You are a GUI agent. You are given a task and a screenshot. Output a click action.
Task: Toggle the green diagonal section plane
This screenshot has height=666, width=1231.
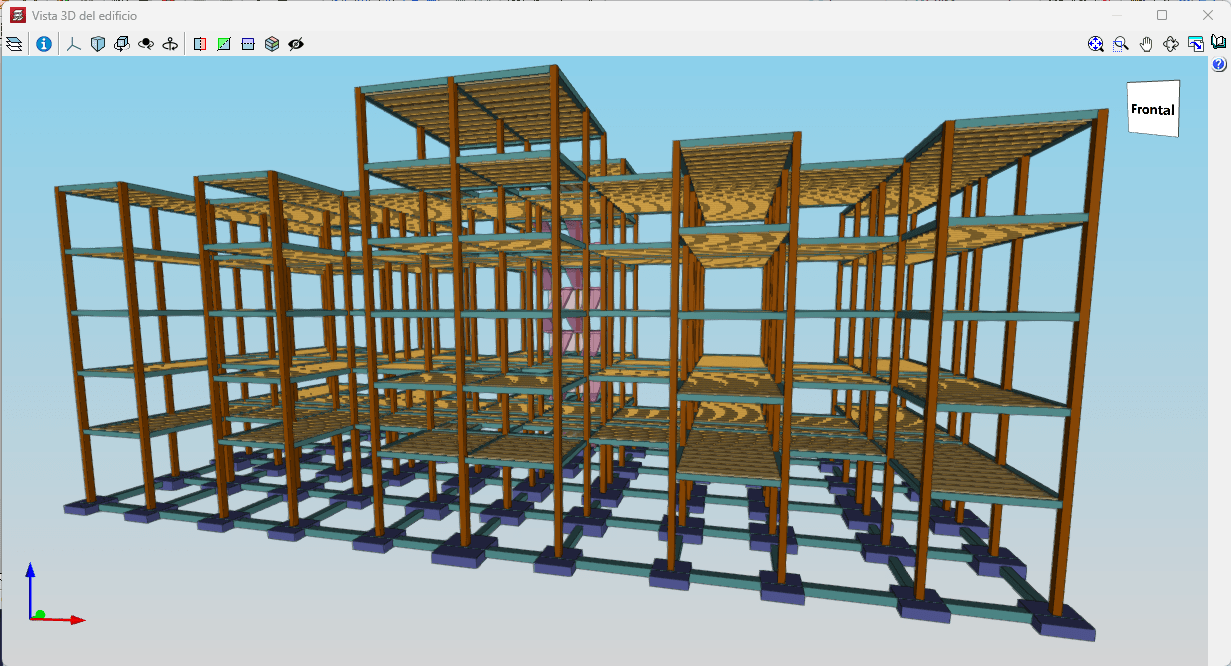tap(224, 44)
